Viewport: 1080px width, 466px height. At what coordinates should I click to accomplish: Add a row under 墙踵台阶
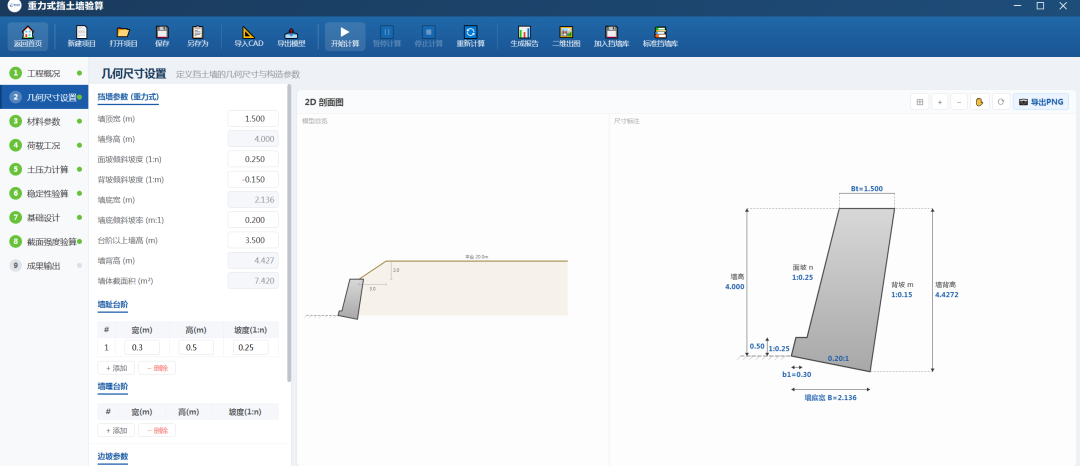116,431
